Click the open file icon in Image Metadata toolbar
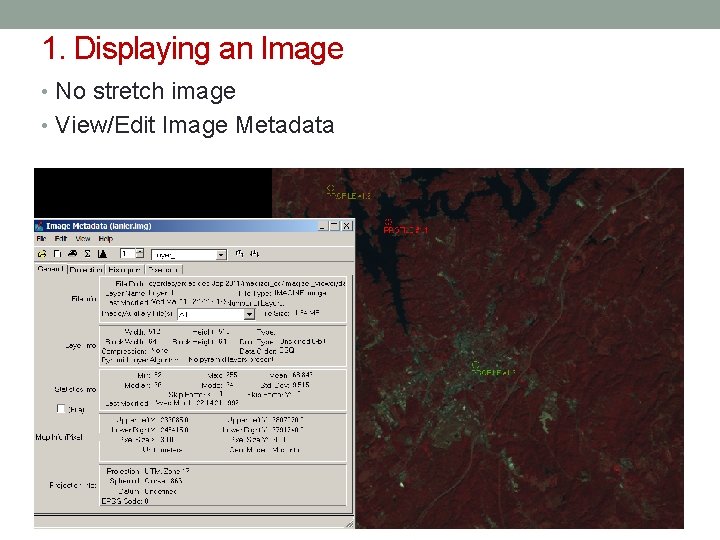 [42, 253]
